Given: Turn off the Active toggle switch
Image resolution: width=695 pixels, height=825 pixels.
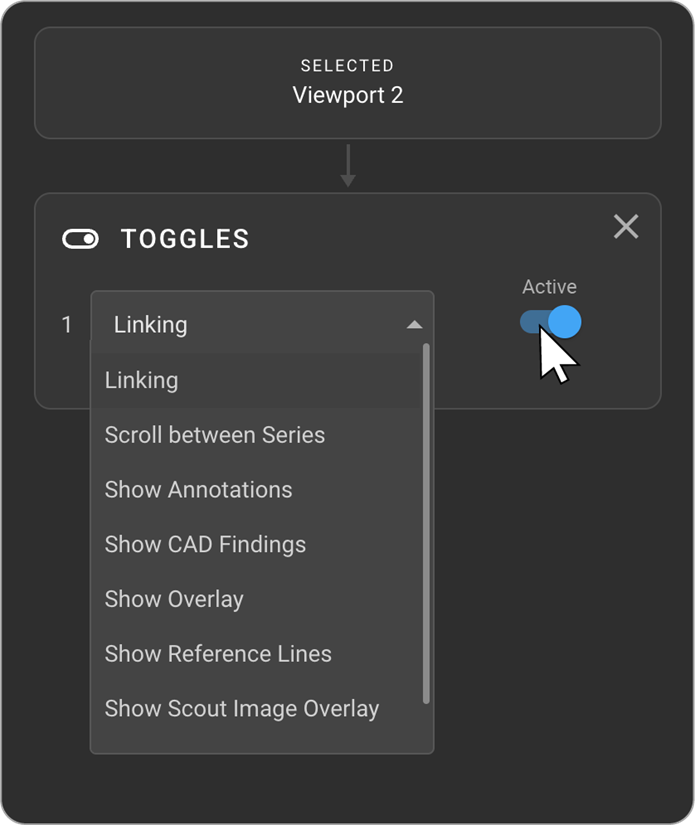Looking at the screenshot, I should click(551, 322).
